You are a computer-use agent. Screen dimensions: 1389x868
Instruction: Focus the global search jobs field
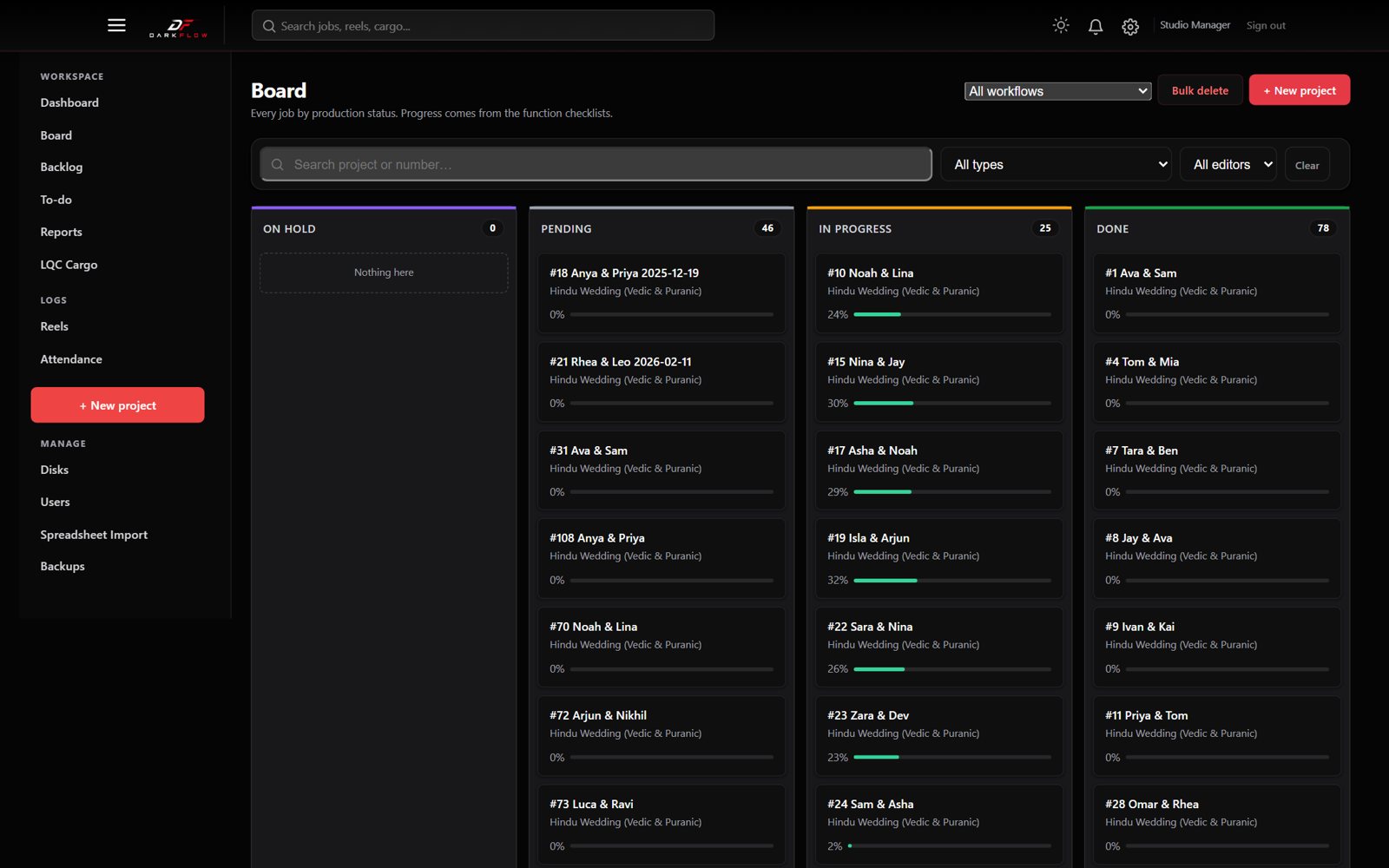483,26
